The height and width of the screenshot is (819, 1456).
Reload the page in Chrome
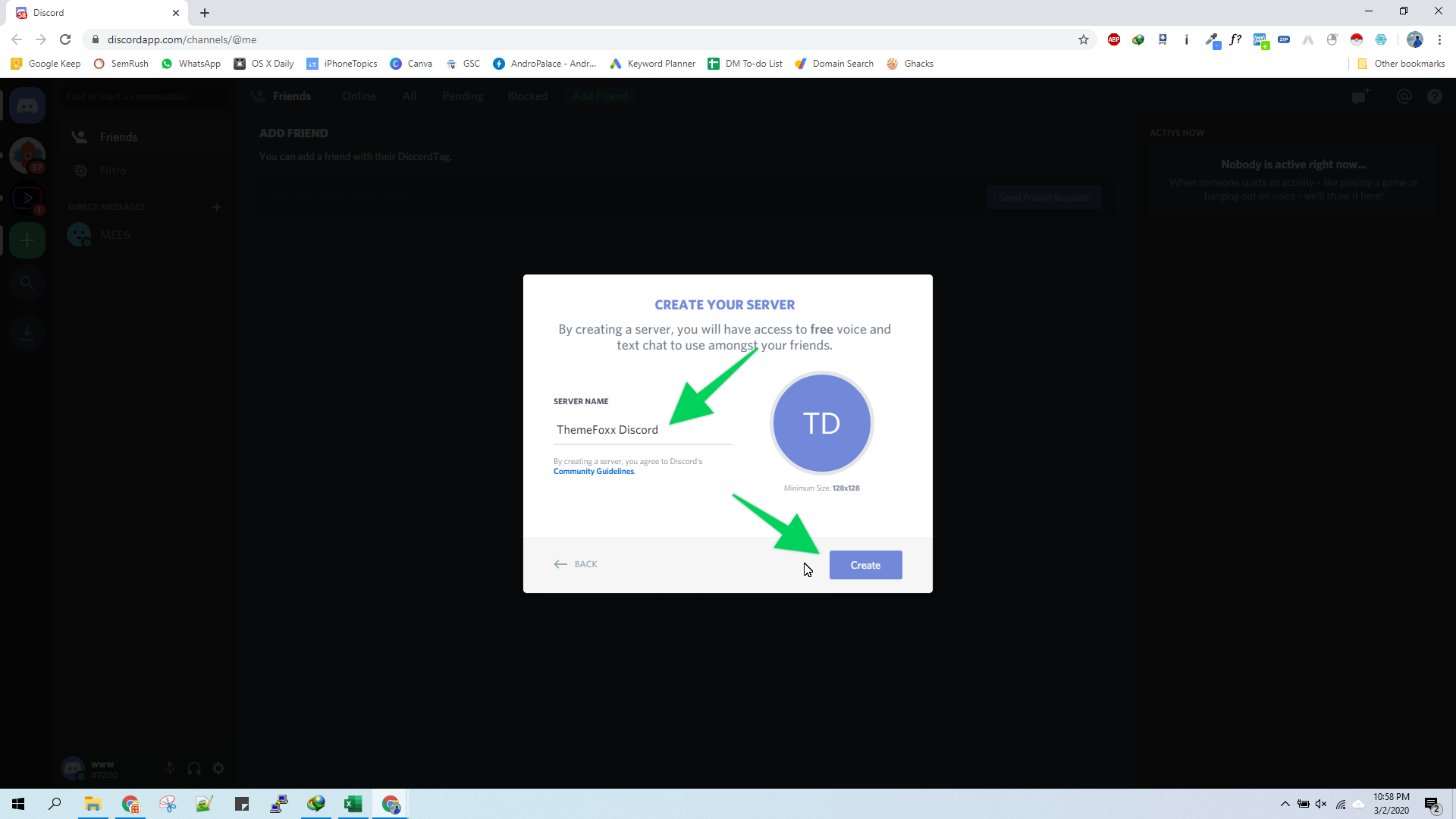click(x=65, y=39)
